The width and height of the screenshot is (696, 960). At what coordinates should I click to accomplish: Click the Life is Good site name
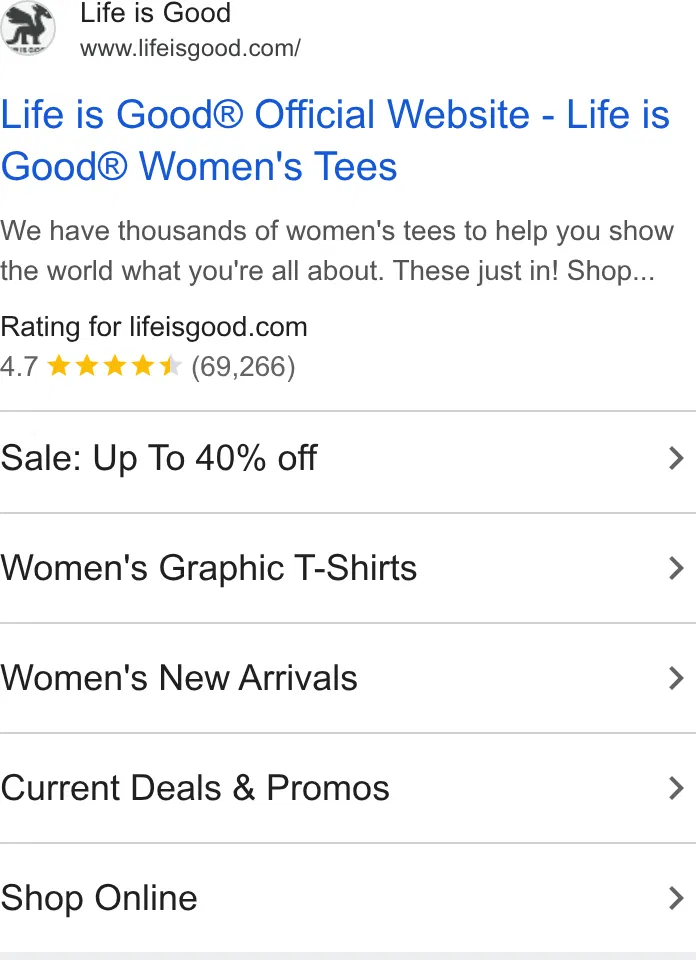pos(155,13)
